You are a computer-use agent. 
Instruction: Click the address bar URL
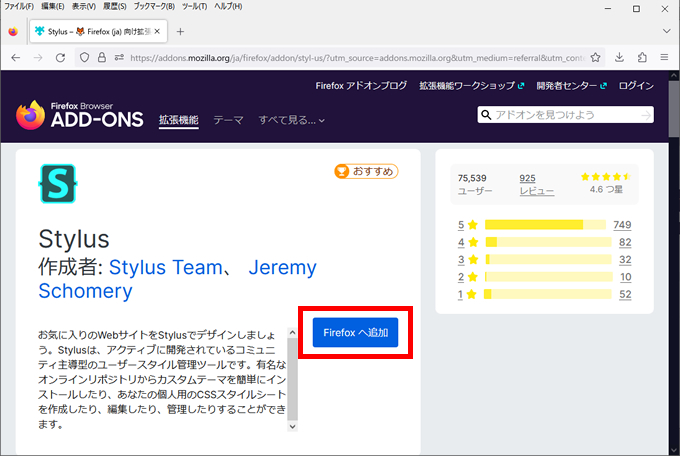click(358, 58)
